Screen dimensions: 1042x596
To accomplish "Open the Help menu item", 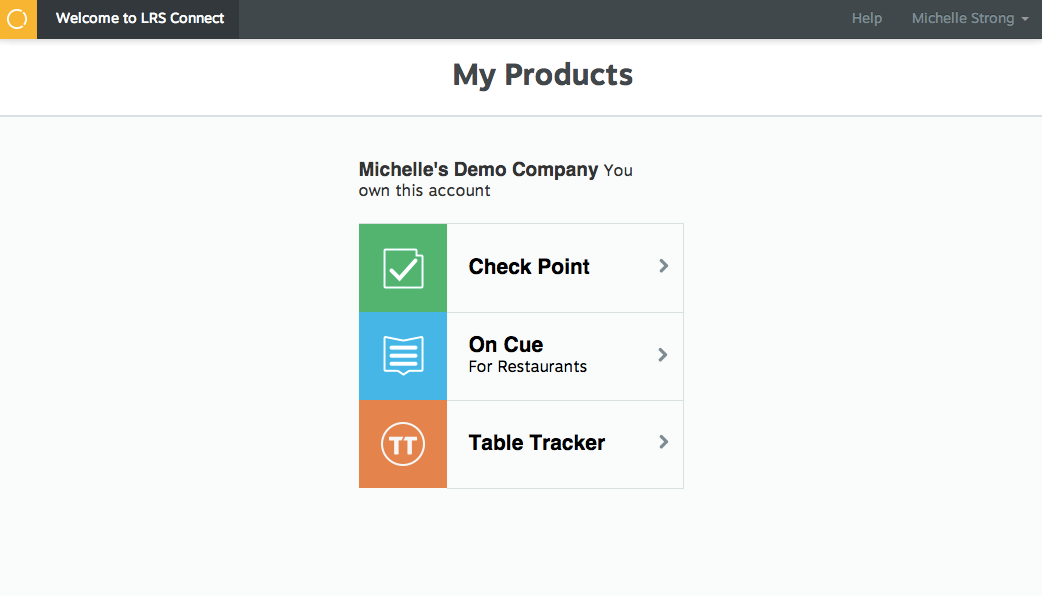I will point(867,19).
